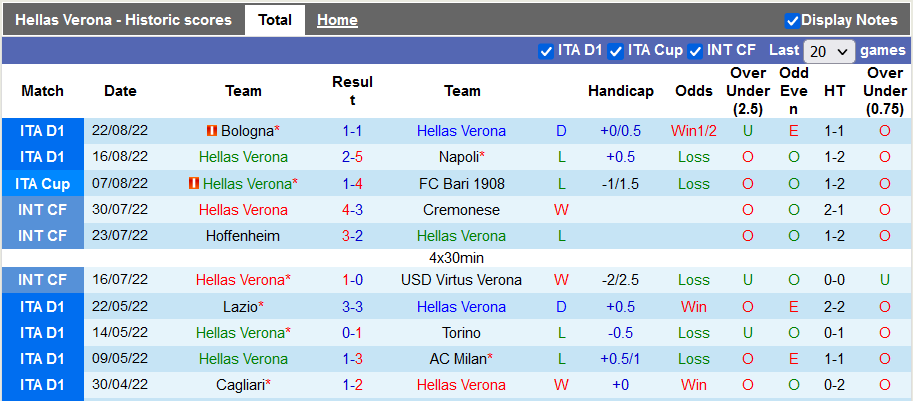The image size is (913, 401).
Task: Uncheck the ITA Cup filter checkbox
Action: point(616,51)
